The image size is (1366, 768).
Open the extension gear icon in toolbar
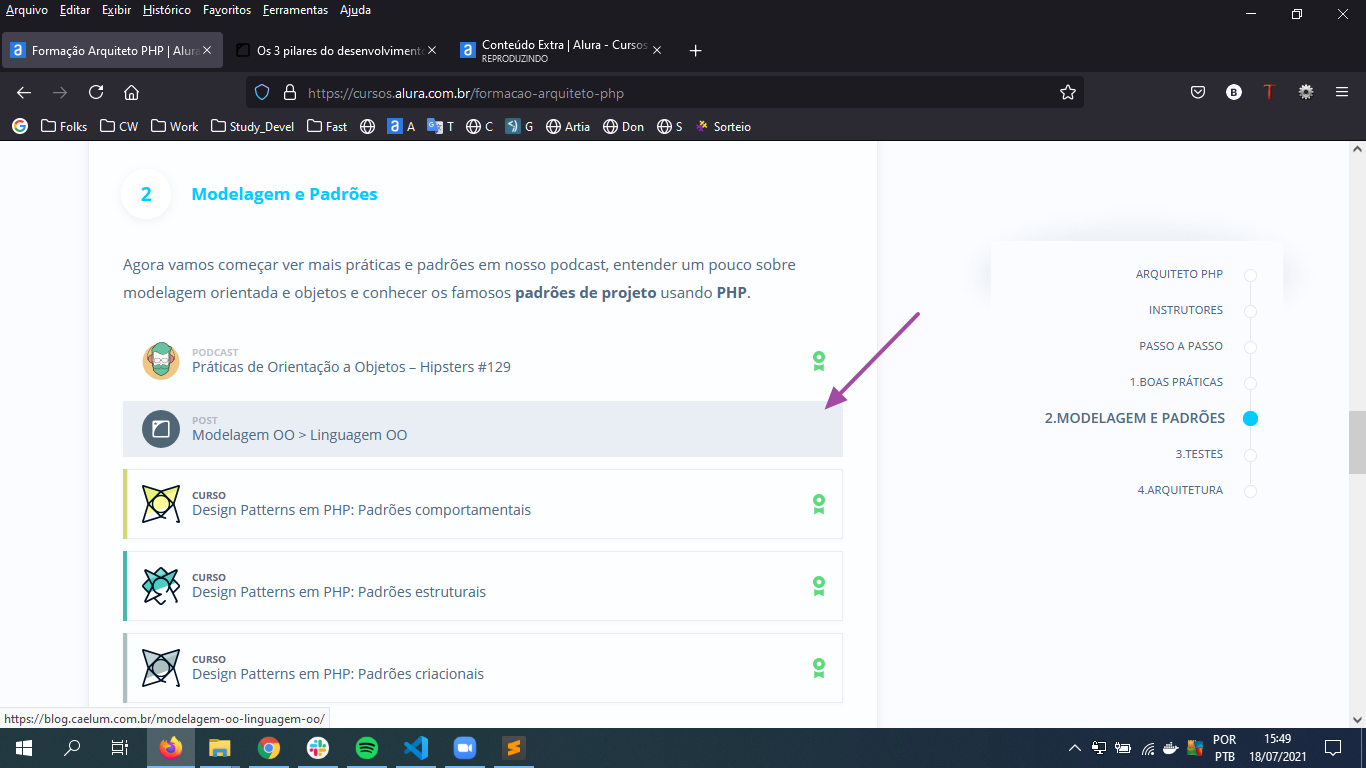tap(1306, 92)
